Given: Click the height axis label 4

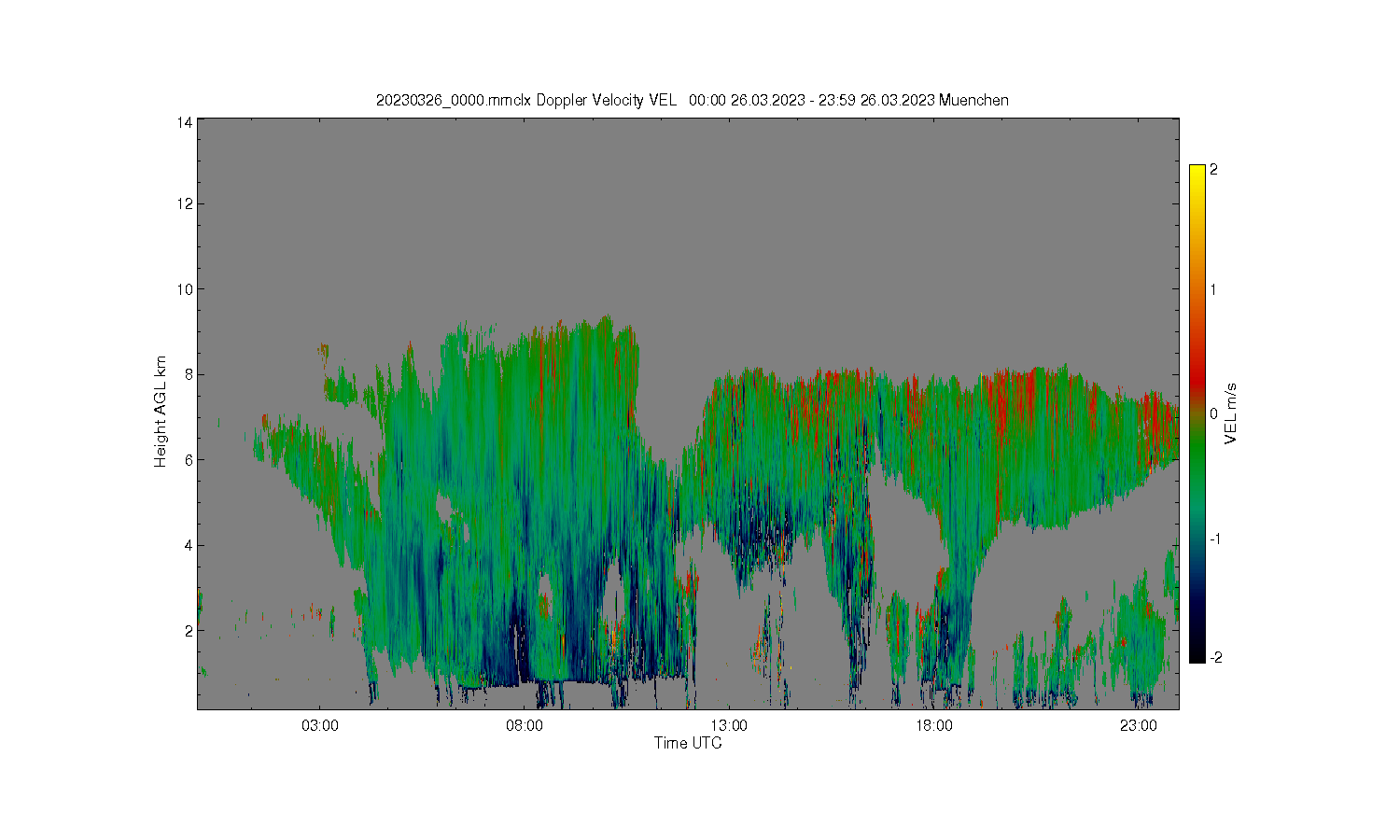Looking at the screenshot, I should 189,545.
